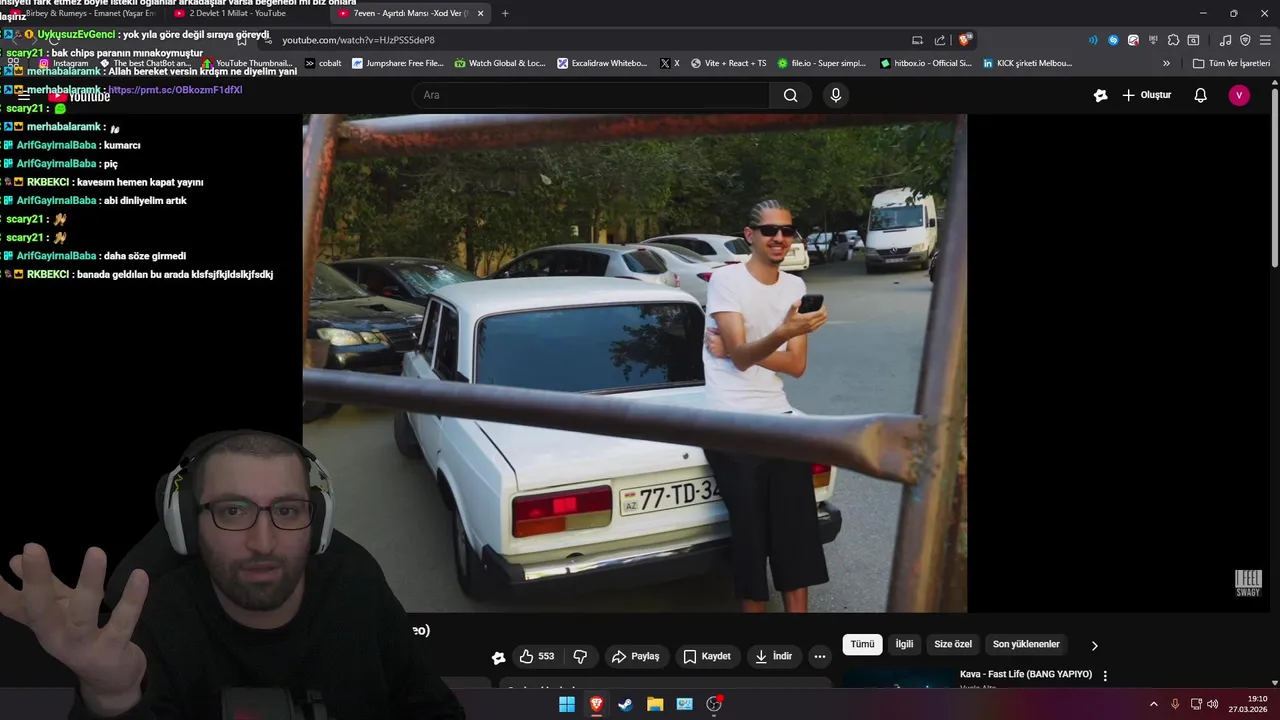Like the video with 553 likes
This screenshot has width=1280, height=720.
[x=537, y=656]
